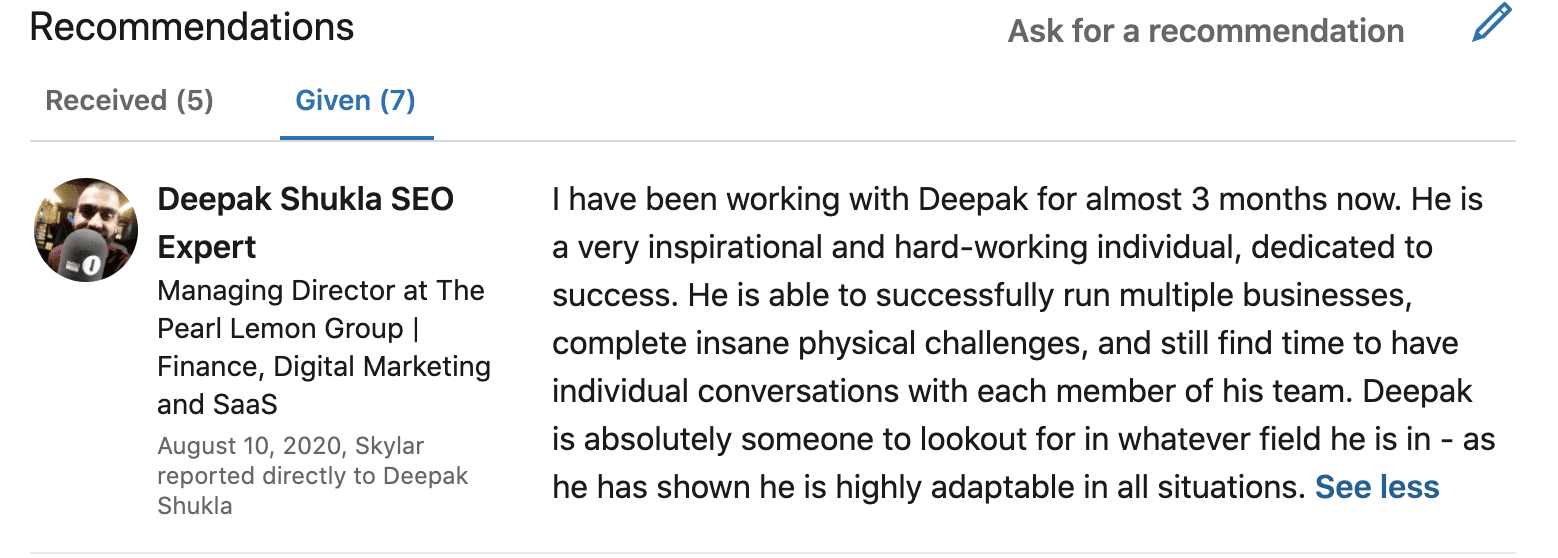Click the text about highly adaptable situations

coord(929,487)
